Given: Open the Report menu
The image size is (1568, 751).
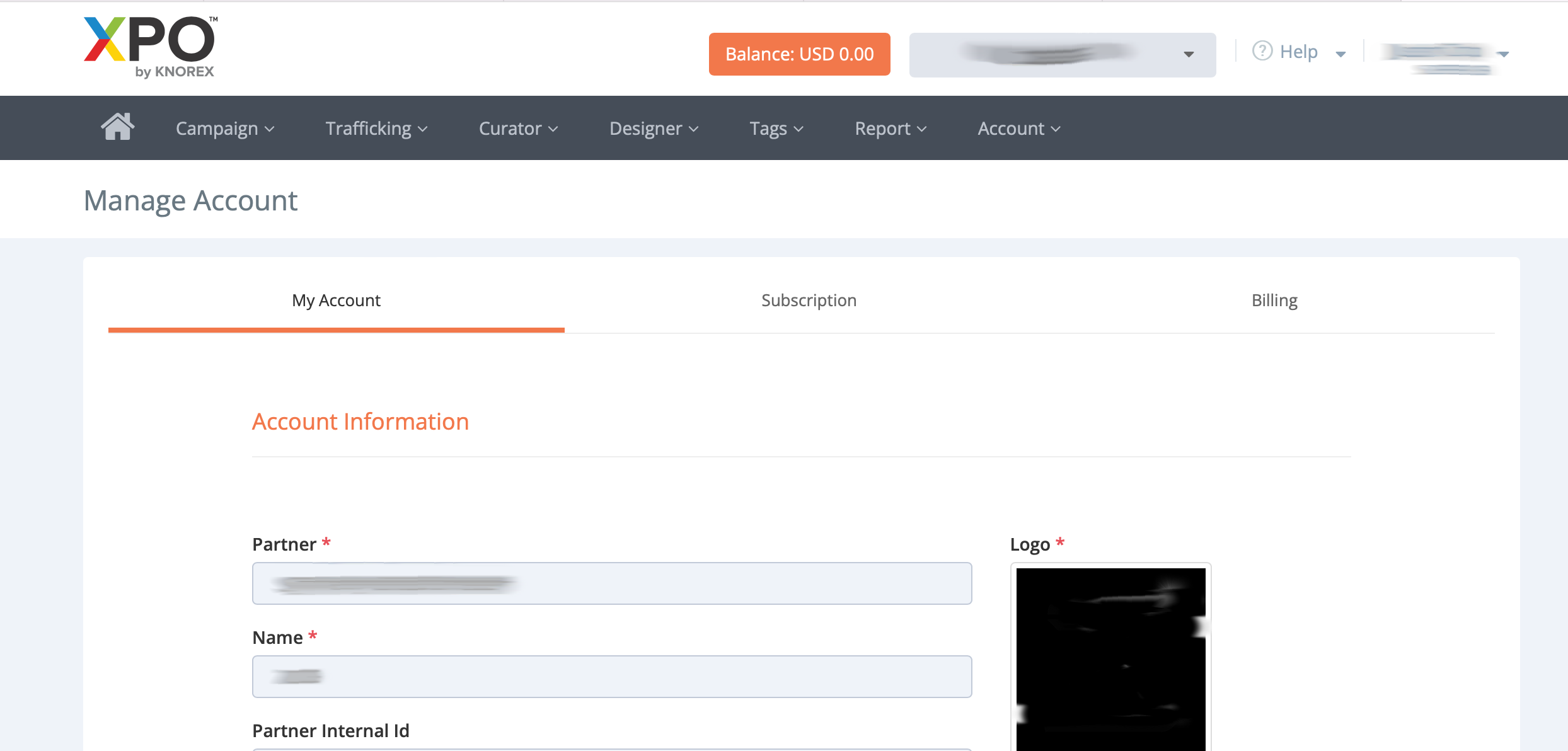Looking at the screenshot, I should (890, 129).
